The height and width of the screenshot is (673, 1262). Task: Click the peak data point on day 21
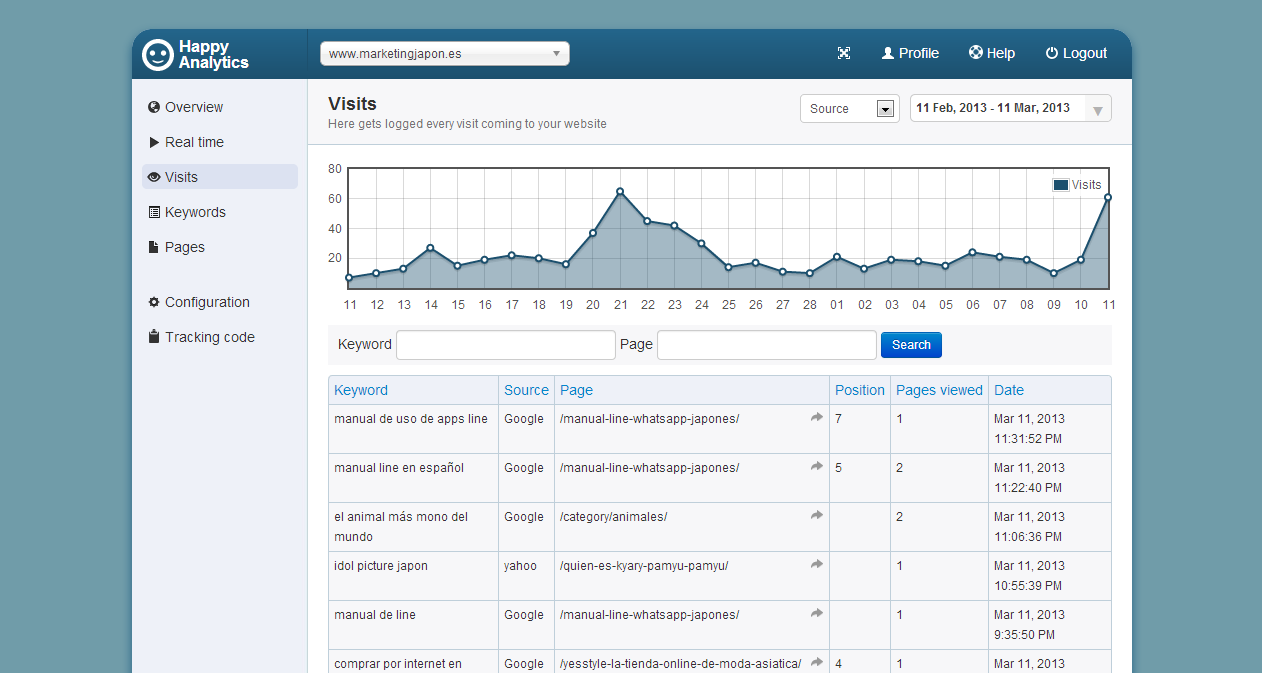(620, 191)
